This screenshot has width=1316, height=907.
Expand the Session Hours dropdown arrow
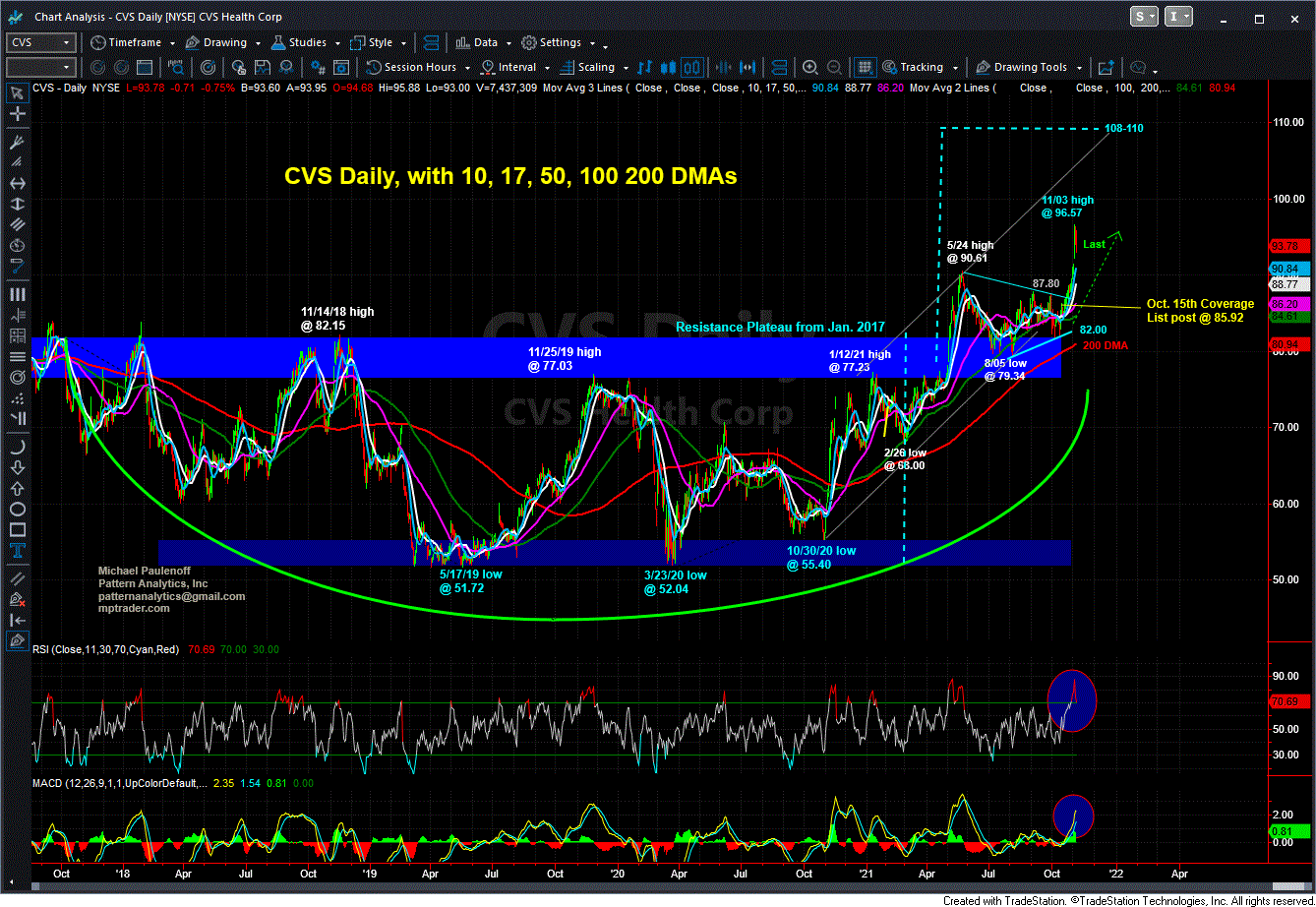467,69
